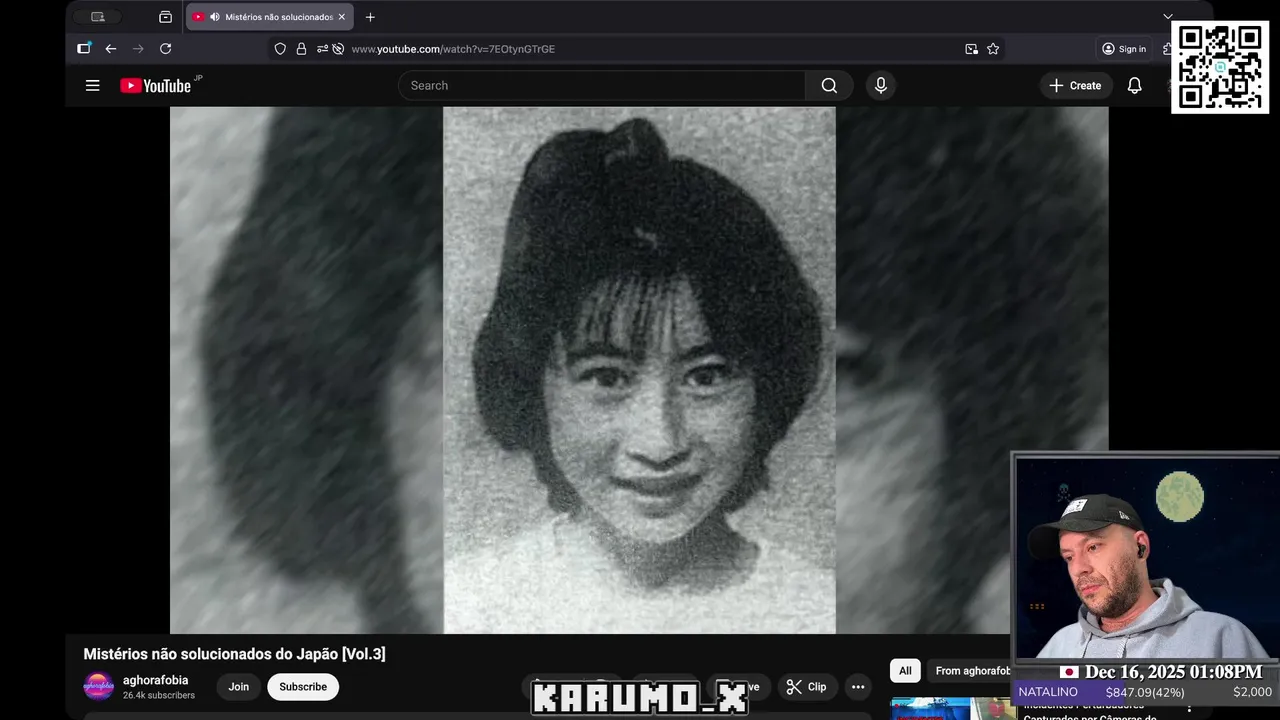Click the Clip scissors button
Viewport: 1280px width, 720px height.
pos(806,687)
